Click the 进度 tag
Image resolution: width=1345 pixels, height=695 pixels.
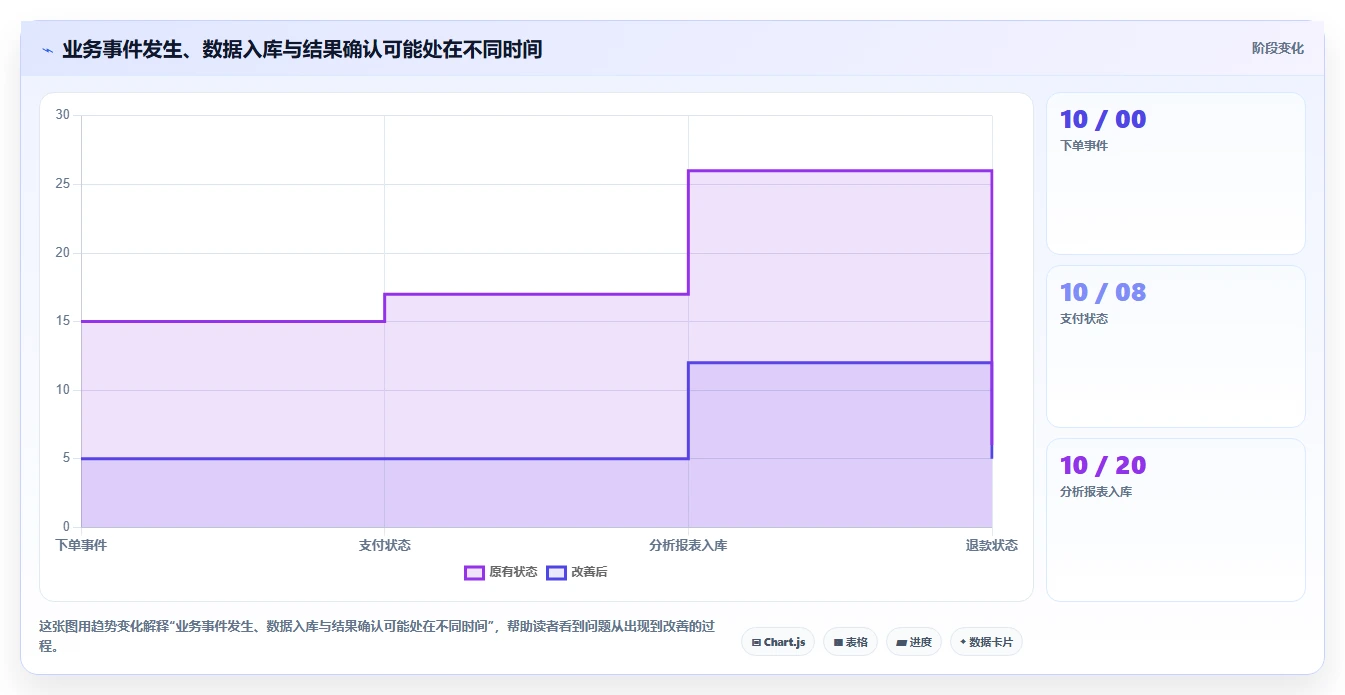click(x=914, y=642)
